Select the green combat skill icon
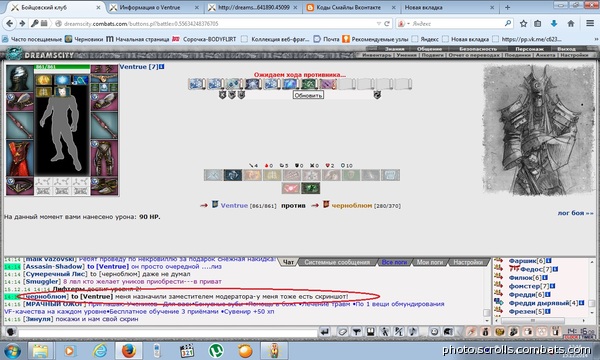 310,188
